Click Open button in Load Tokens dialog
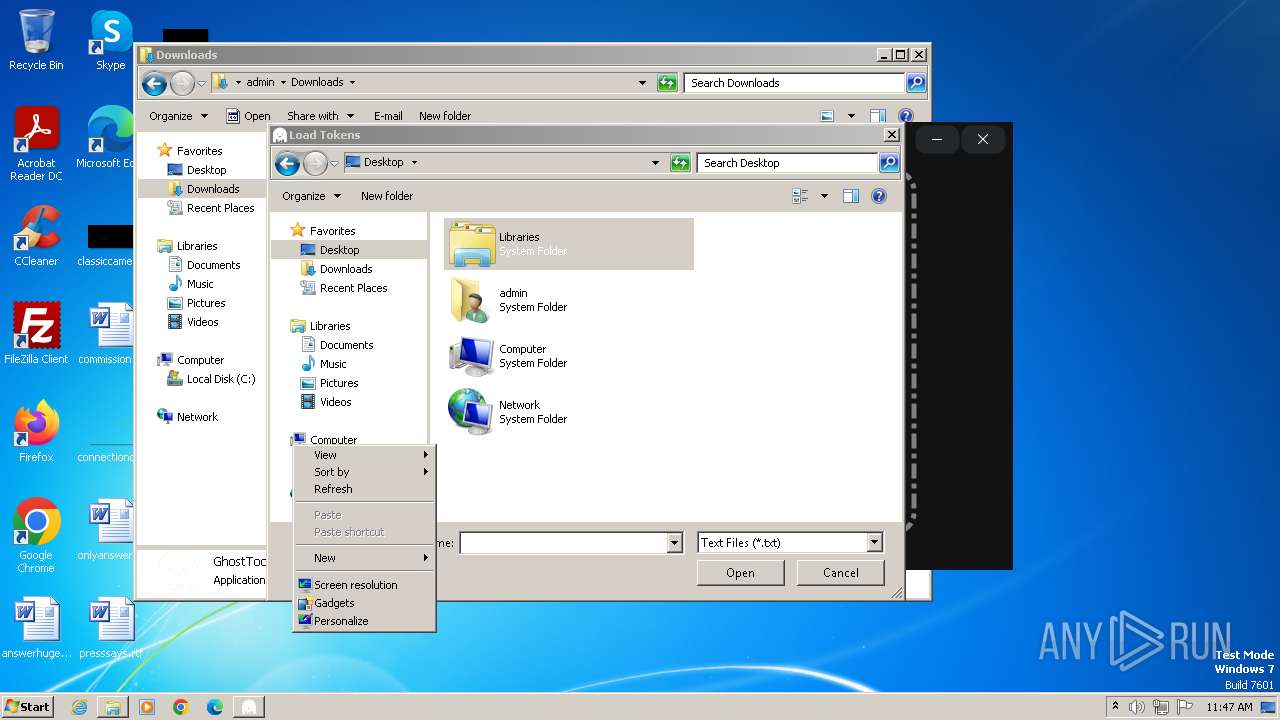The width and height of the screenshot is (1280, 720). coord(740,573)
